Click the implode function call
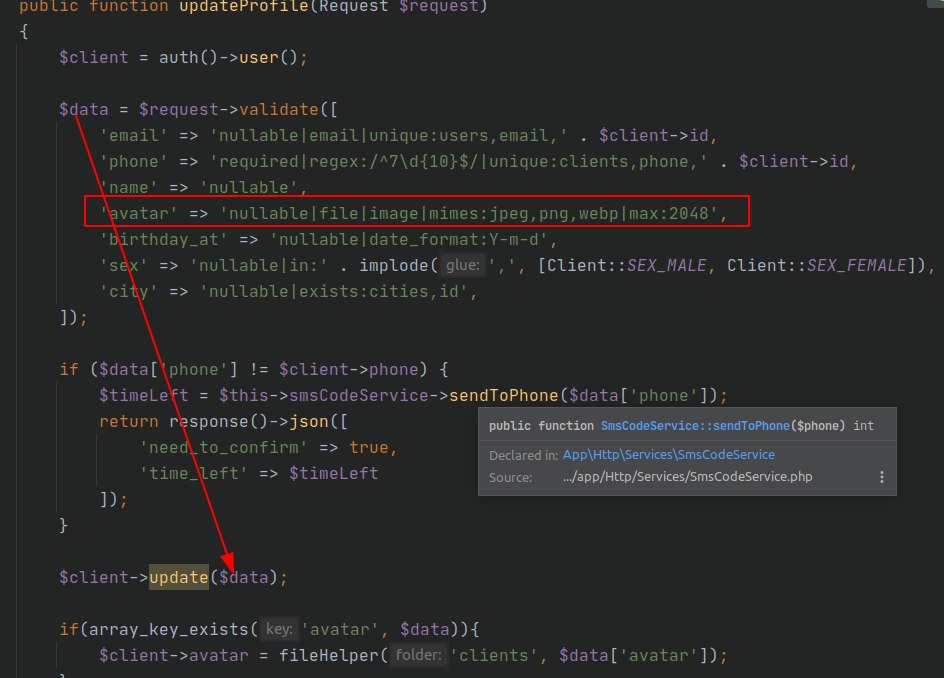 point(394,266)
